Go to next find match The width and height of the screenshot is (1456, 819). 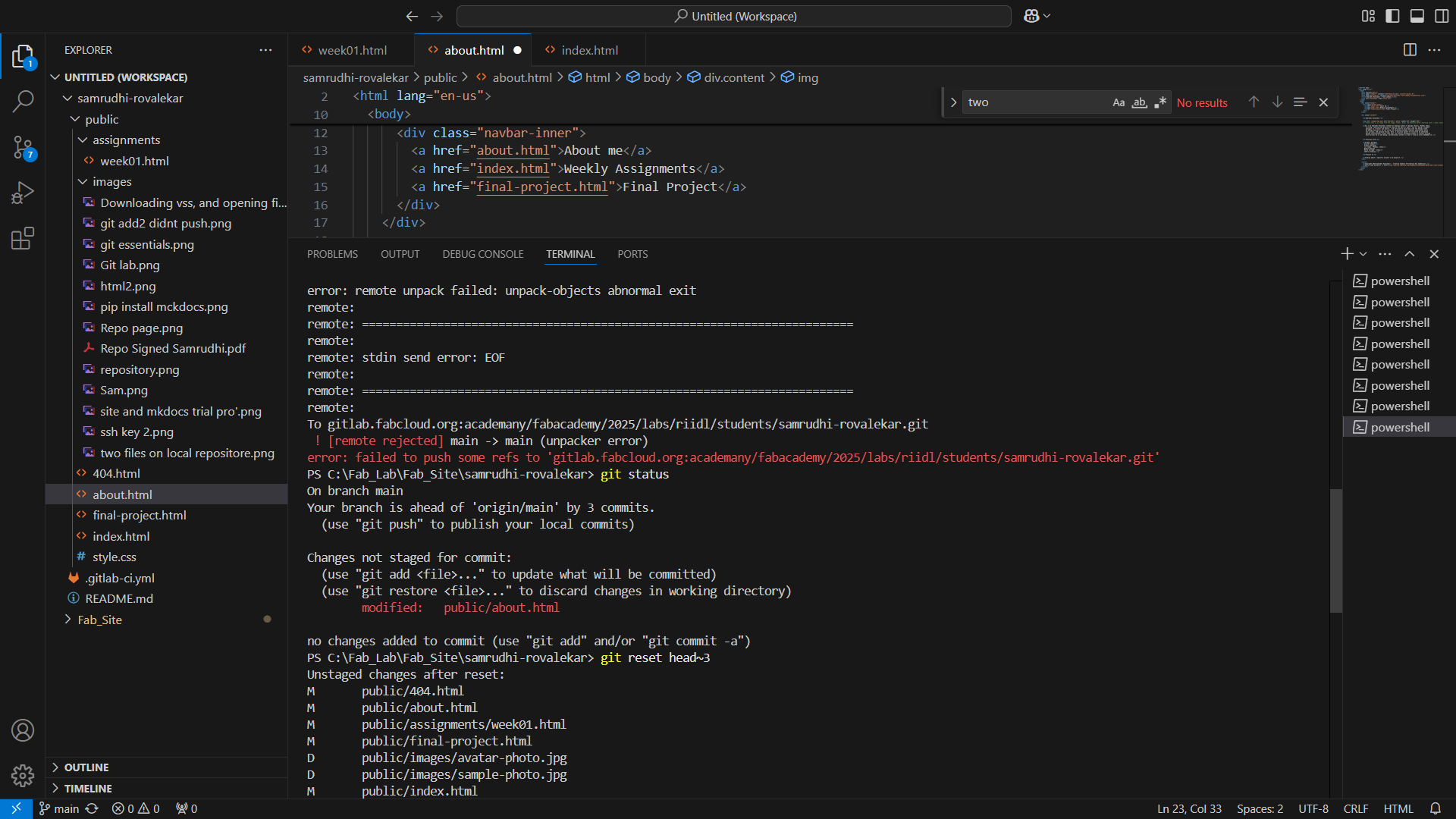(x=1277, y=102)
